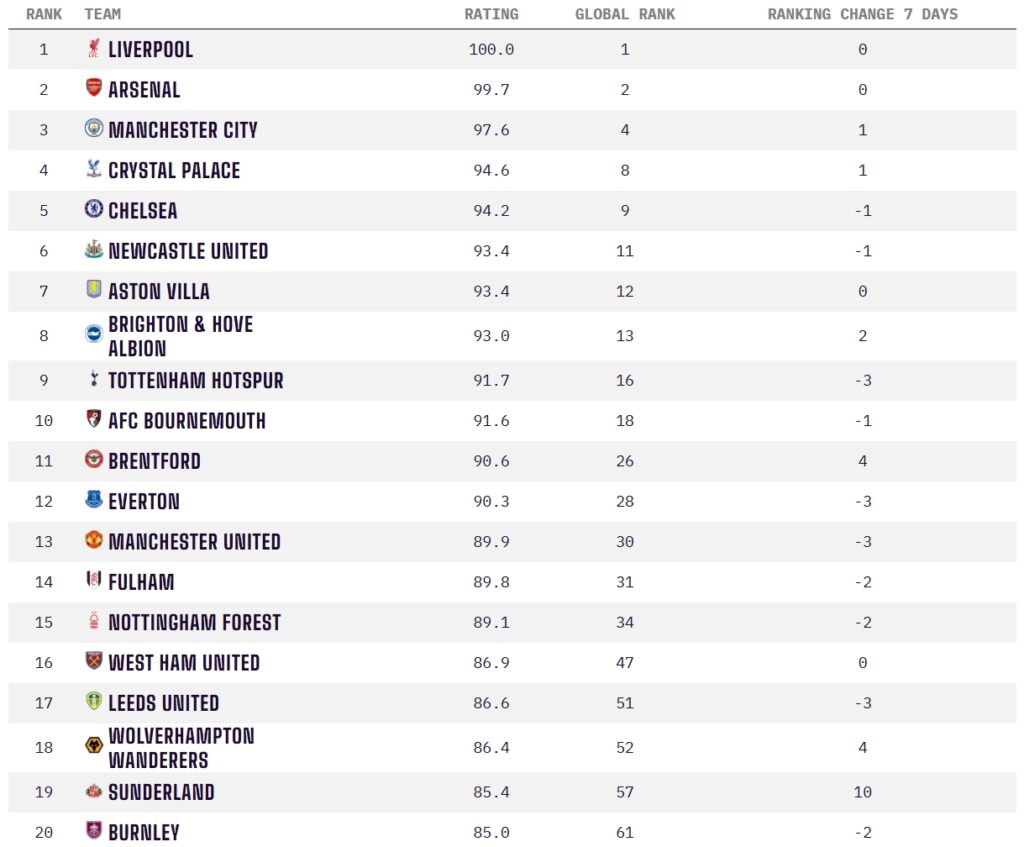Viewport: 1024px width, 847px height.
Task: Click the Burnley club crest icon
Action: (x=94, y=830)
